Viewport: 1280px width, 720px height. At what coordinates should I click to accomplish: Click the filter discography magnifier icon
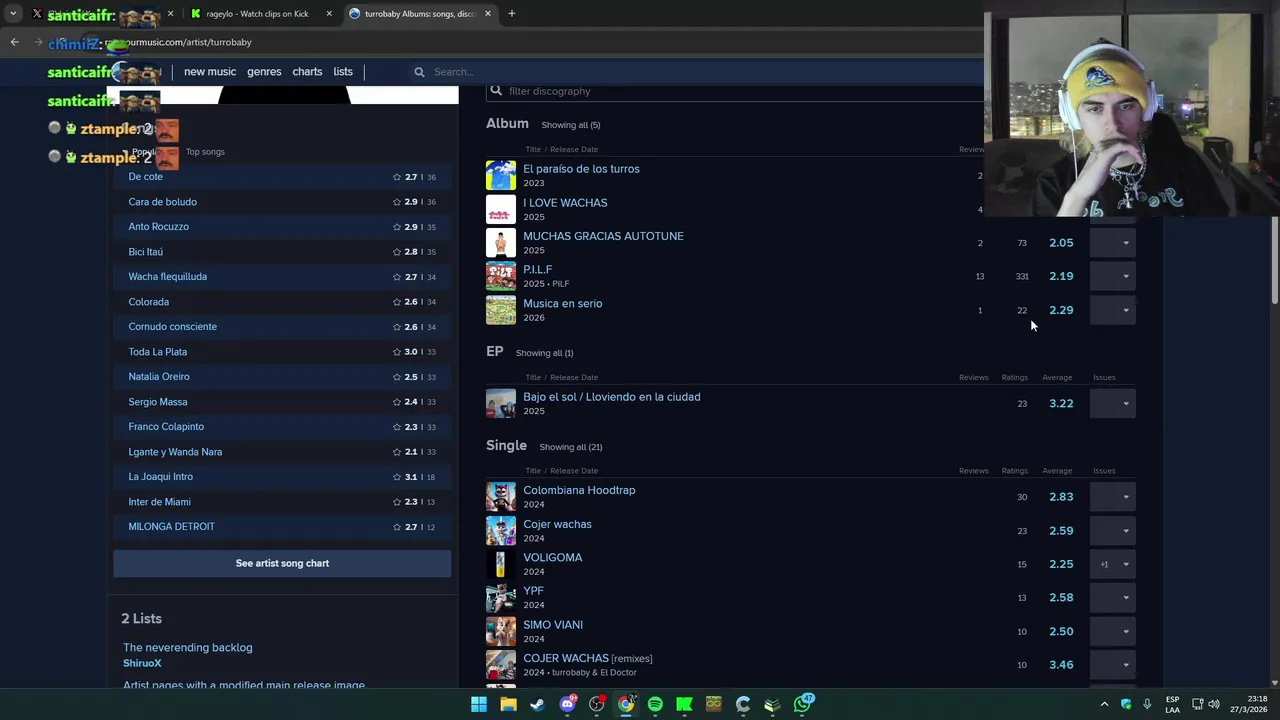point(496,91)
